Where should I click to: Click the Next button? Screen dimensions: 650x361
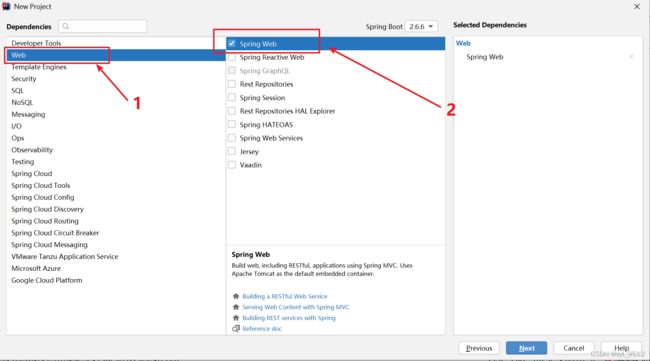click(526, 348)
